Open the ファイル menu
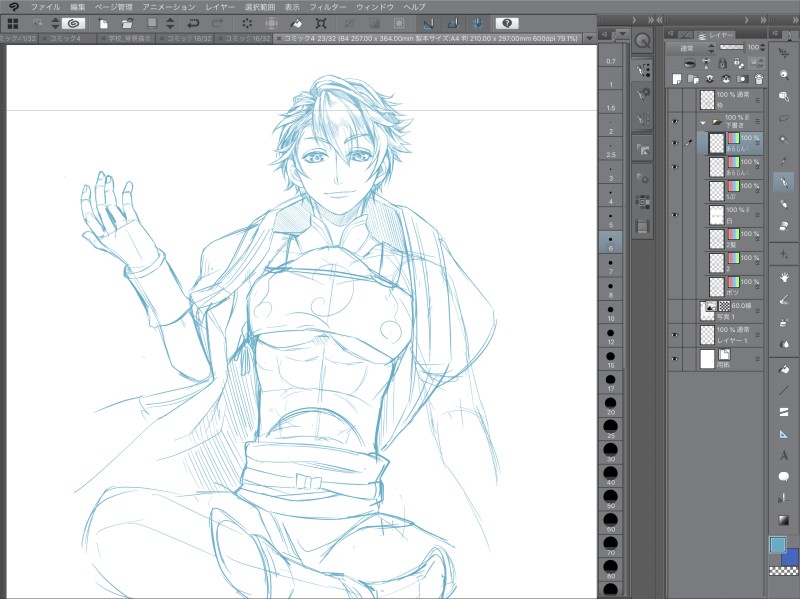Screen dimensions: 800x599 click(x=45, y=7)
